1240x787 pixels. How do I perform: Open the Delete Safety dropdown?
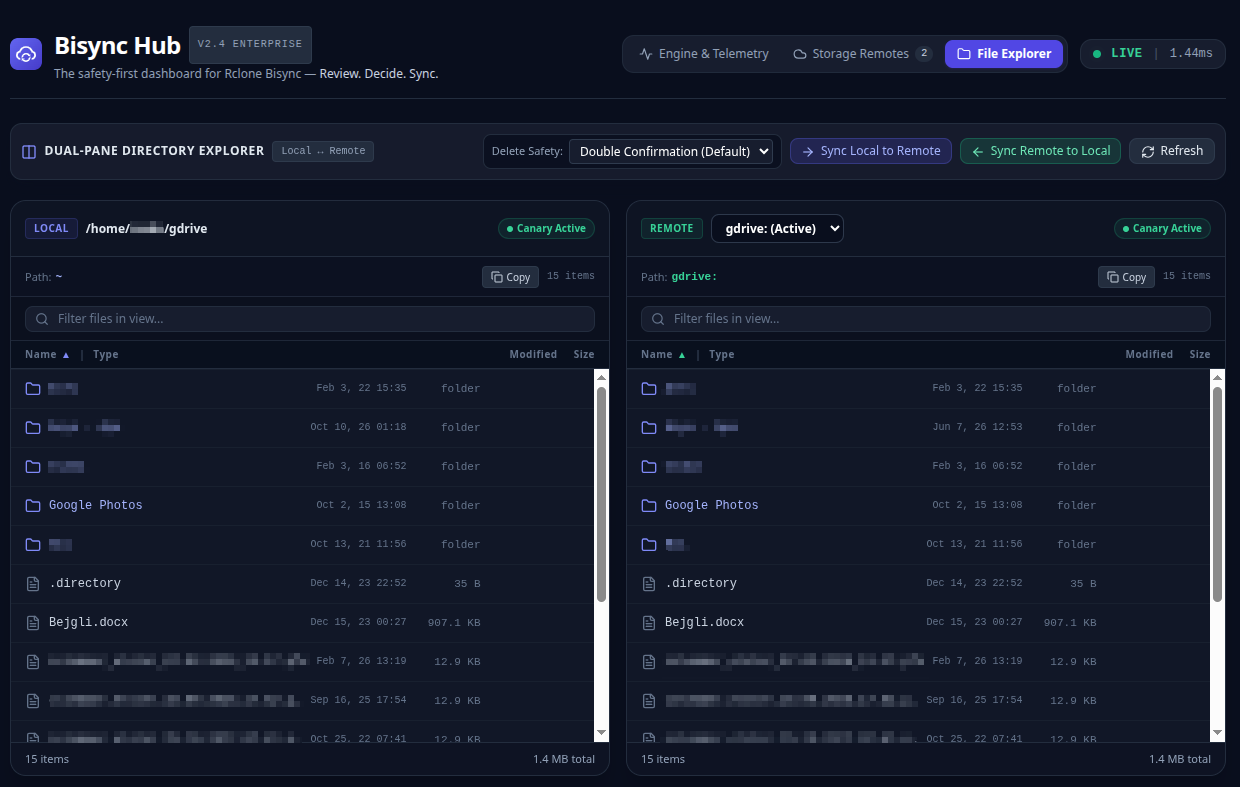click(x=671, y=151)
